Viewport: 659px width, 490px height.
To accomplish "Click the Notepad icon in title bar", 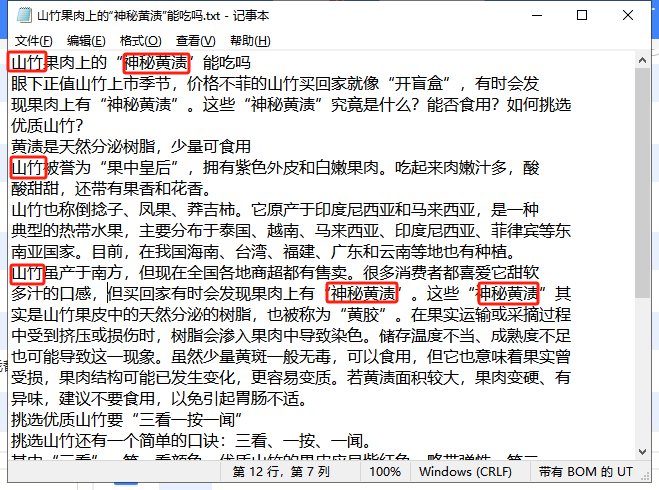I will click(x=24, y=16).
